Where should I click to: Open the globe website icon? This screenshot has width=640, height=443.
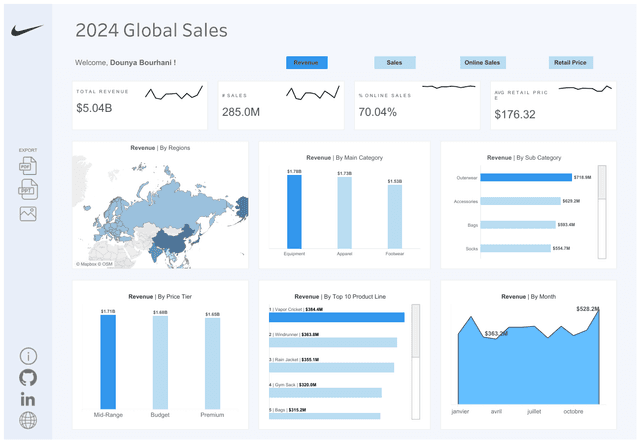pos(28,420)
